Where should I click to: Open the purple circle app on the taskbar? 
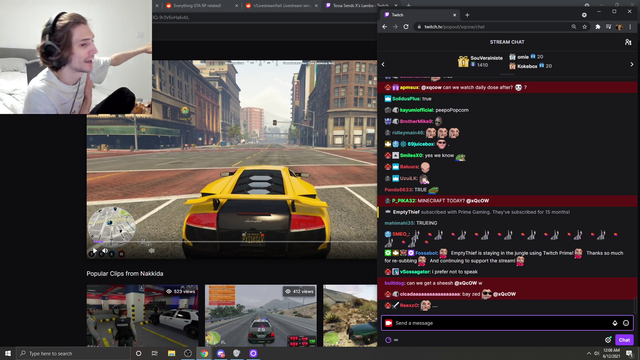tap(253, 353)
